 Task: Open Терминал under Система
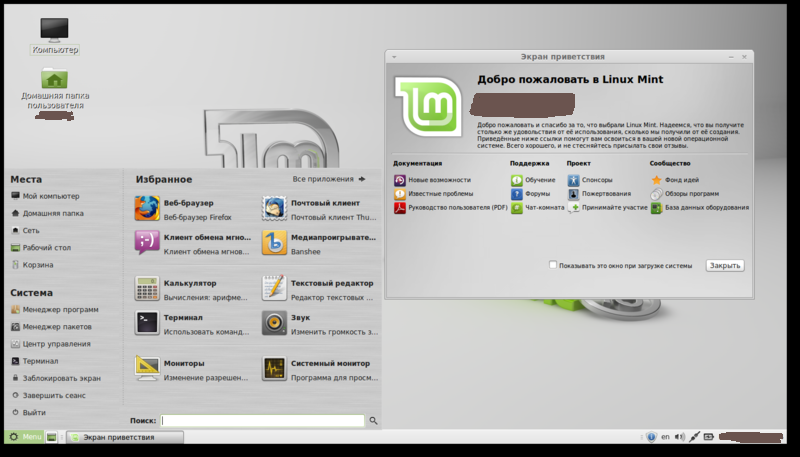coord(34,361)
